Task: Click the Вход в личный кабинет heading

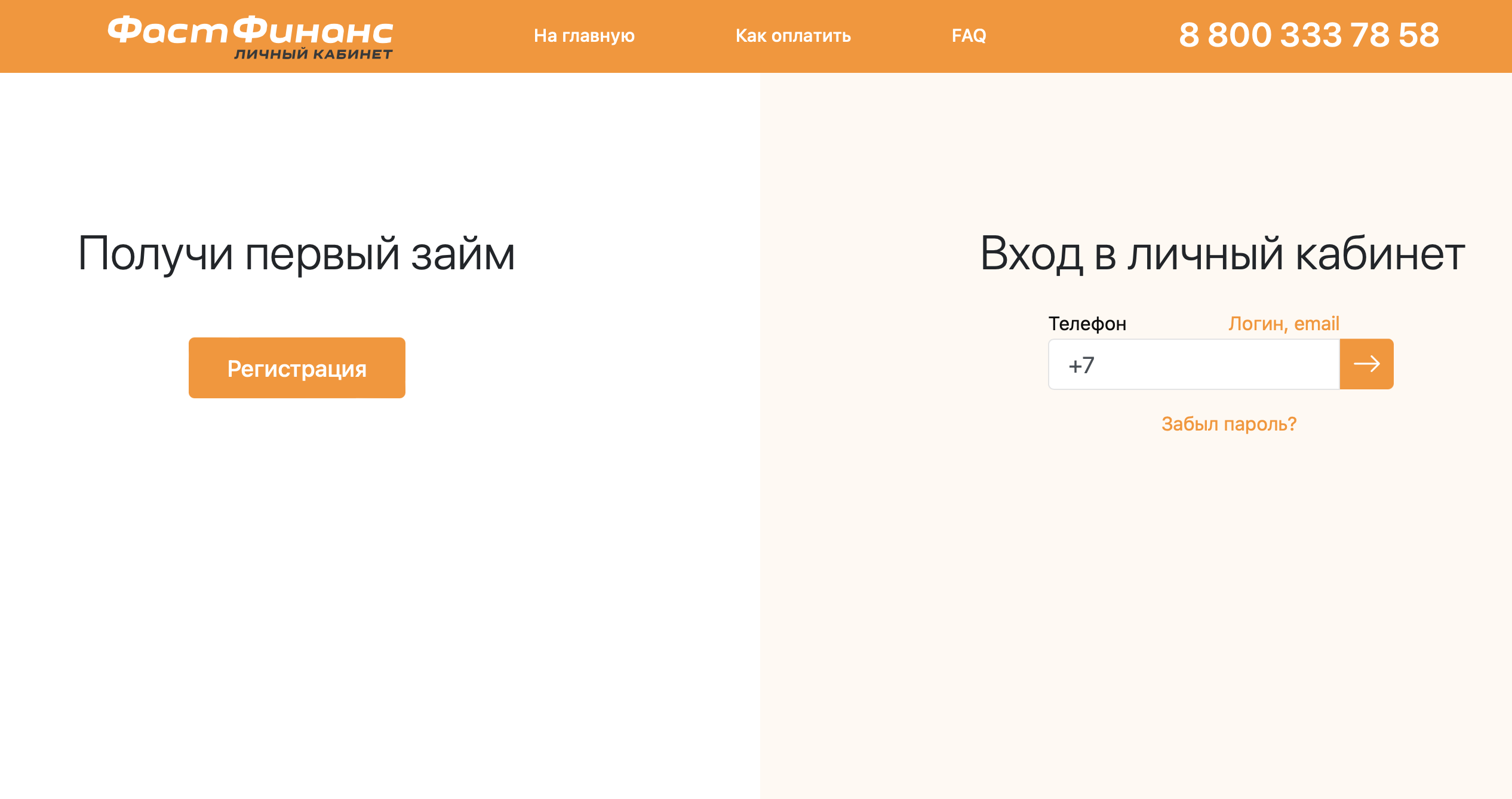Action: (1222, 254)
